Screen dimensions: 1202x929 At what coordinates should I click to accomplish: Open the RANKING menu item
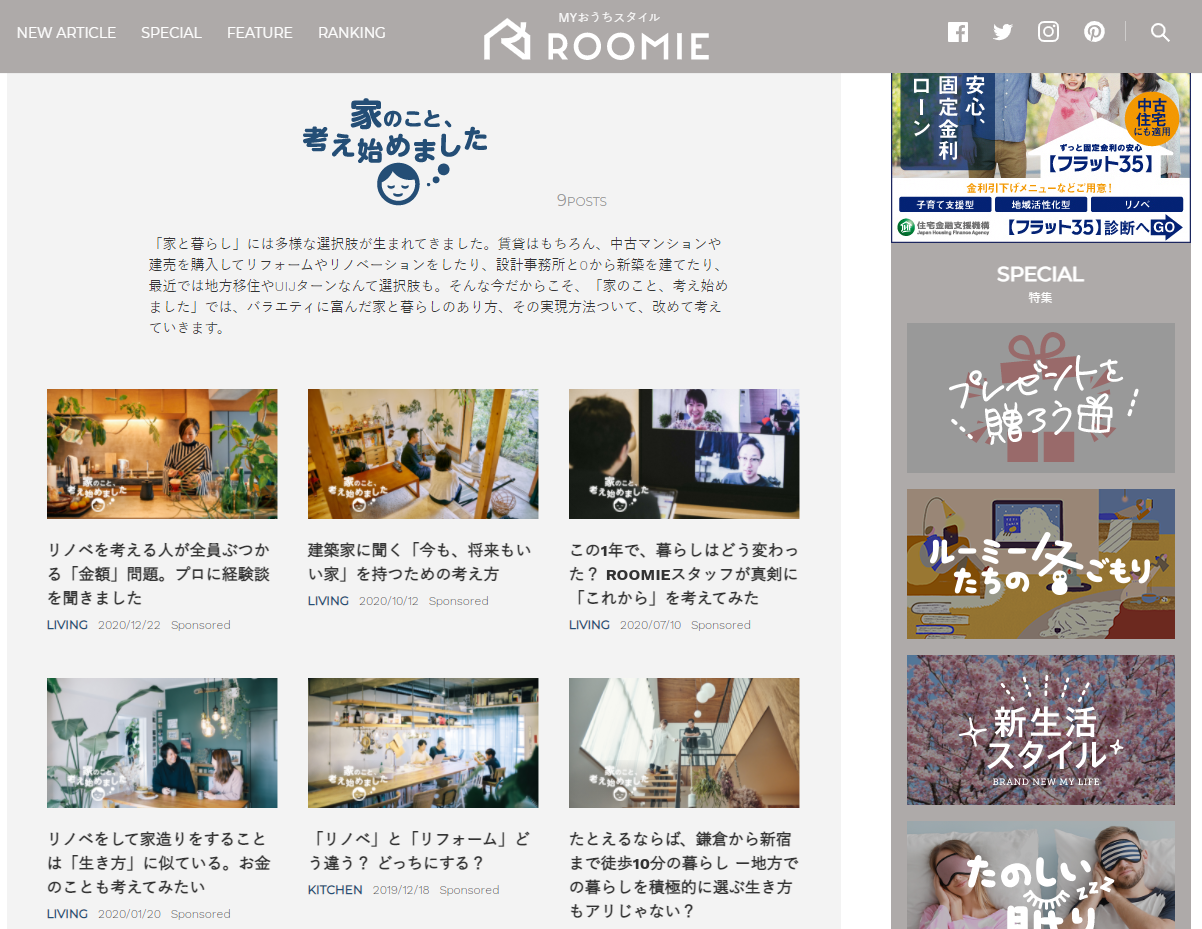tap(351, 33)
